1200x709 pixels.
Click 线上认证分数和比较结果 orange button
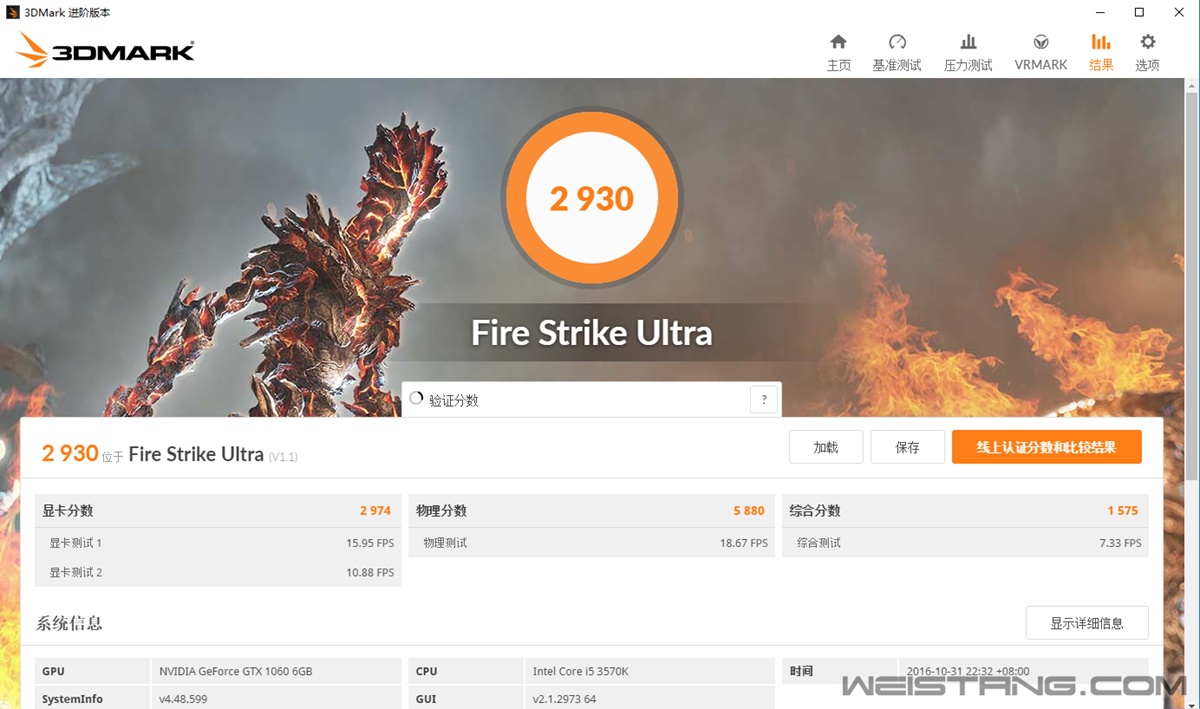1047,447
